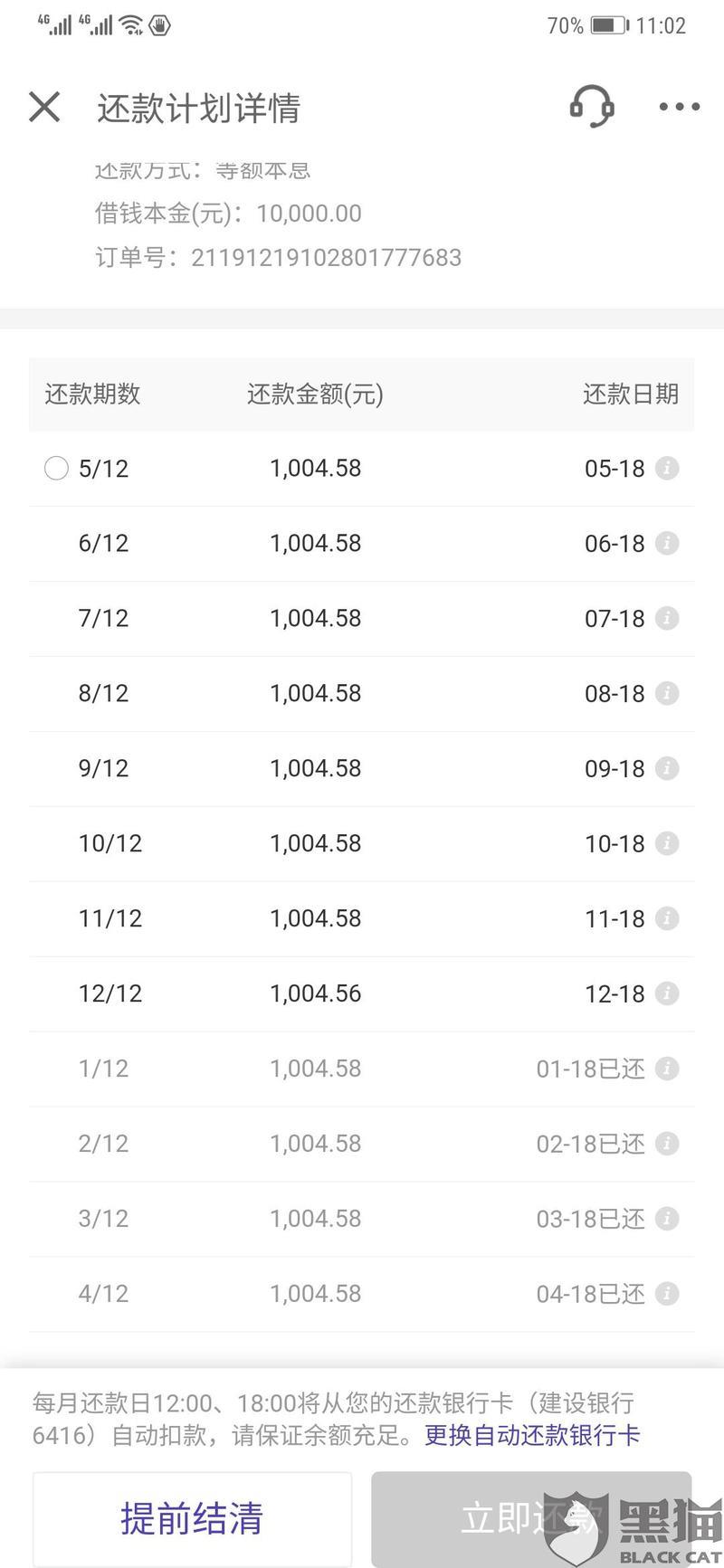
Task: Show info for the 05-18 repayment
Action: tap(667, 468)
